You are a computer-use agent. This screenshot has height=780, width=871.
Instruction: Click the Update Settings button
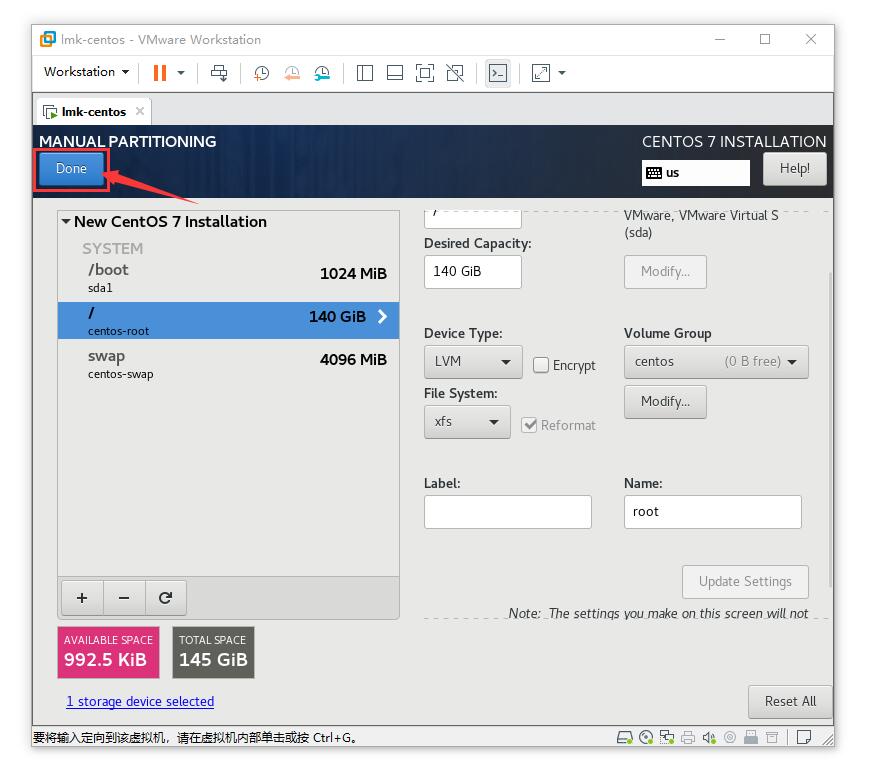[x=745, y=582]
